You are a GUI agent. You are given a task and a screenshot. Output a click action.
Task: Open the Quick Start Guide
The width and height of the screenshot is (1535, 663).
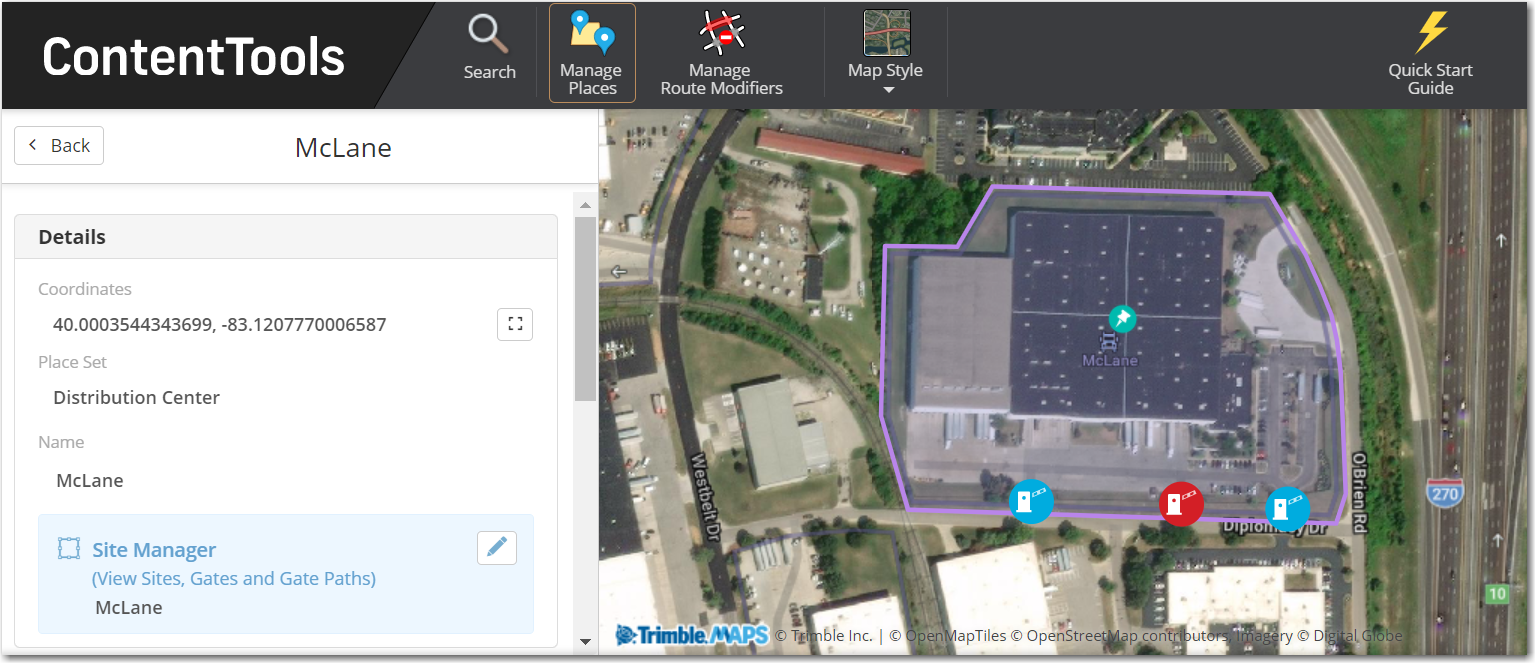click(1430, 53)
